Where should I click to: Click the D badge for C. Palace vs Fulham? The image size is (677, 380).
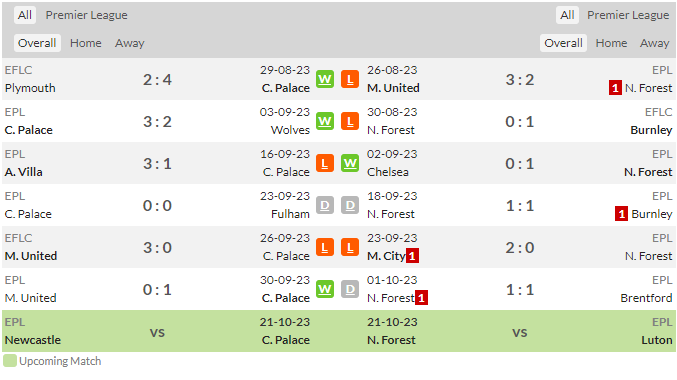tap(325, 206)
